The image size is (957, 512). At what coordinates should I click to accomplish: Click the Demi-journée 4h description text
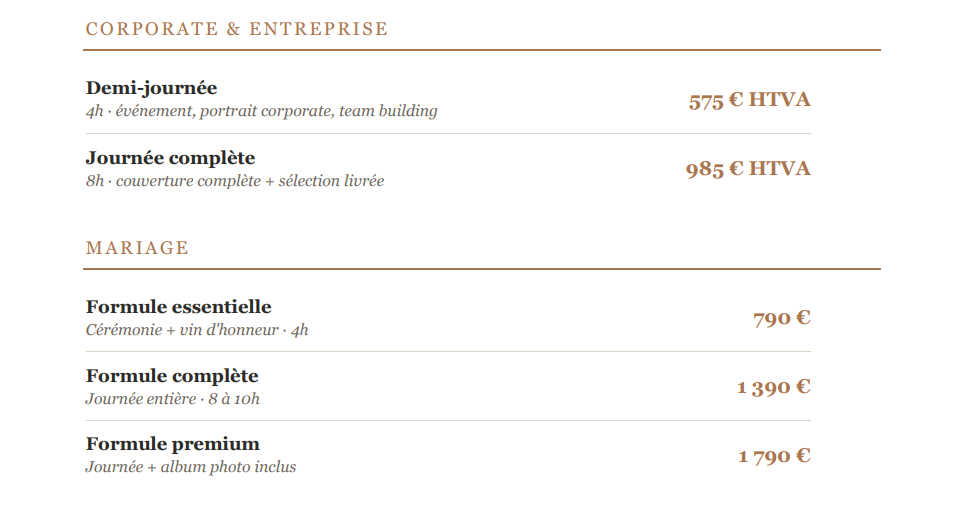(x=261, y=111)
